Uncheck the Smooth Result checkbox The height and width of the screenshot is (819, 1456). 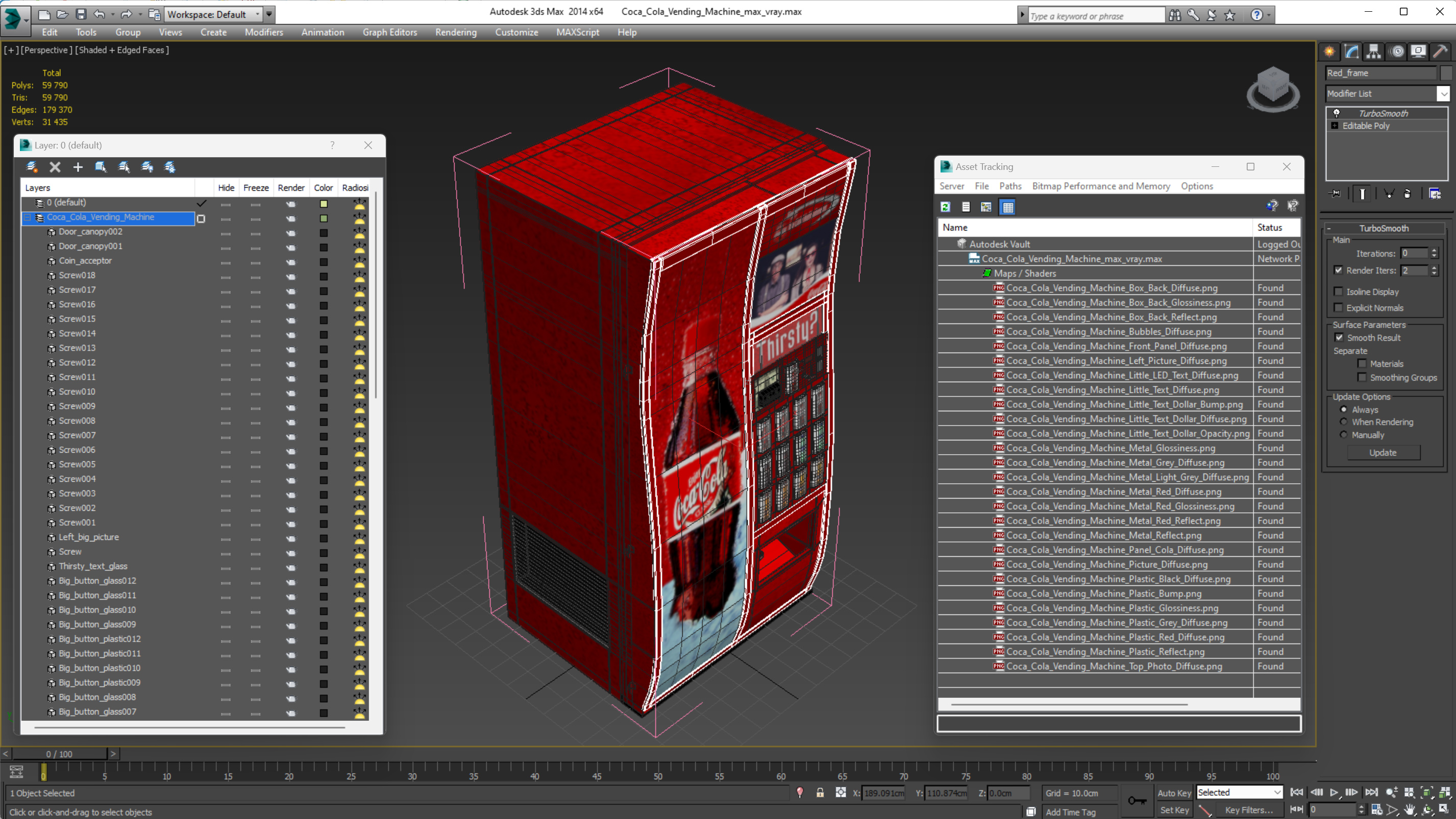[x=1339, y=337]
